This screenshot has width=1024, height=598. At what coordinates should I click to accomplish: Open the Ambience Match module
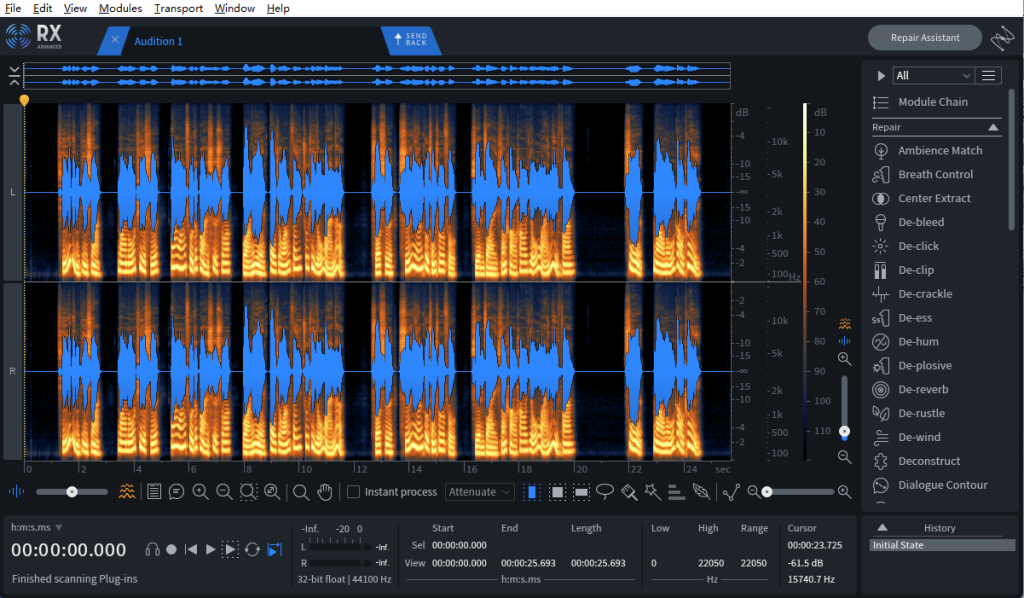point(939,150)
